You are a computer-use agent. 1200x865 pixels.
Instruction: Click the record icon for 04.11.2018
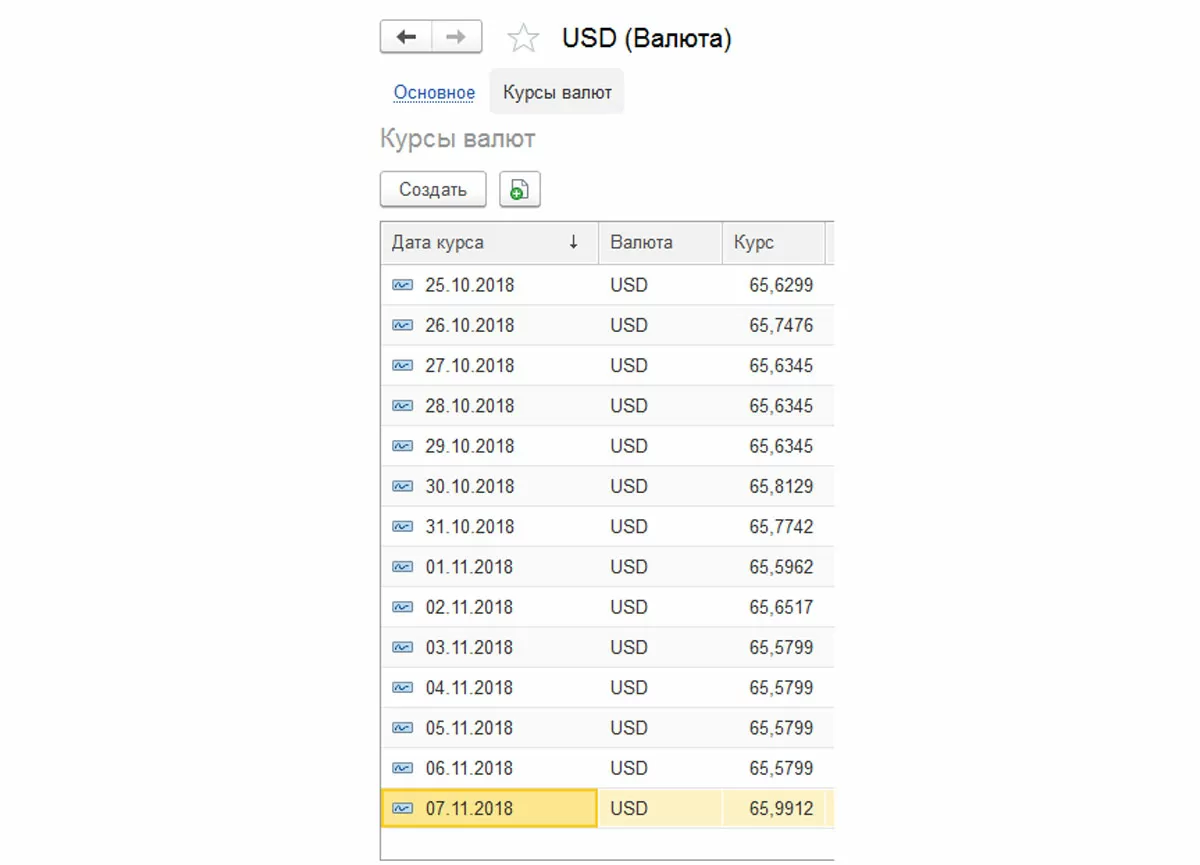click(402, 688)
